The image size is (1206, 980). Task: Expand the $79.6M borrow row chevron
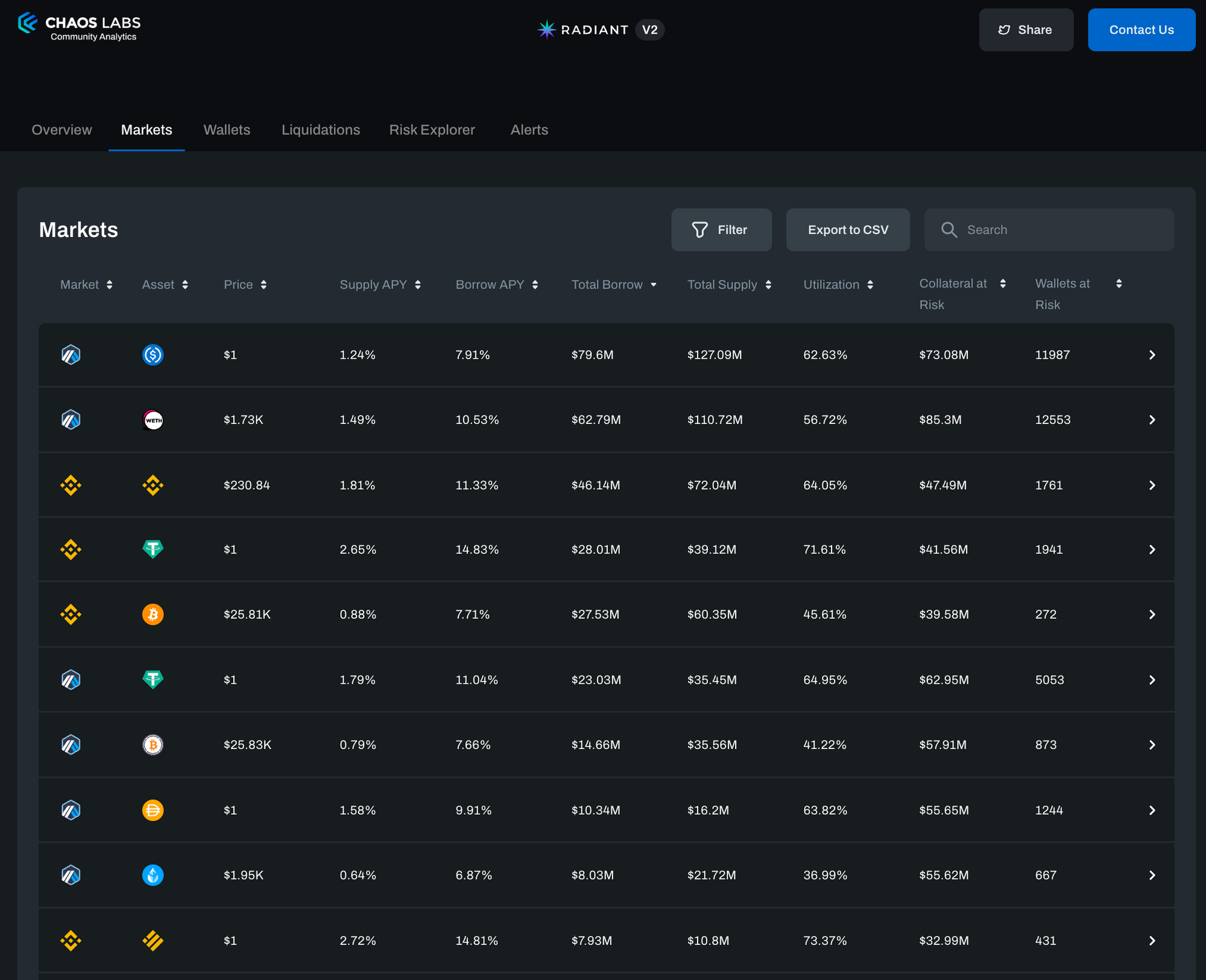[1152, 355]
